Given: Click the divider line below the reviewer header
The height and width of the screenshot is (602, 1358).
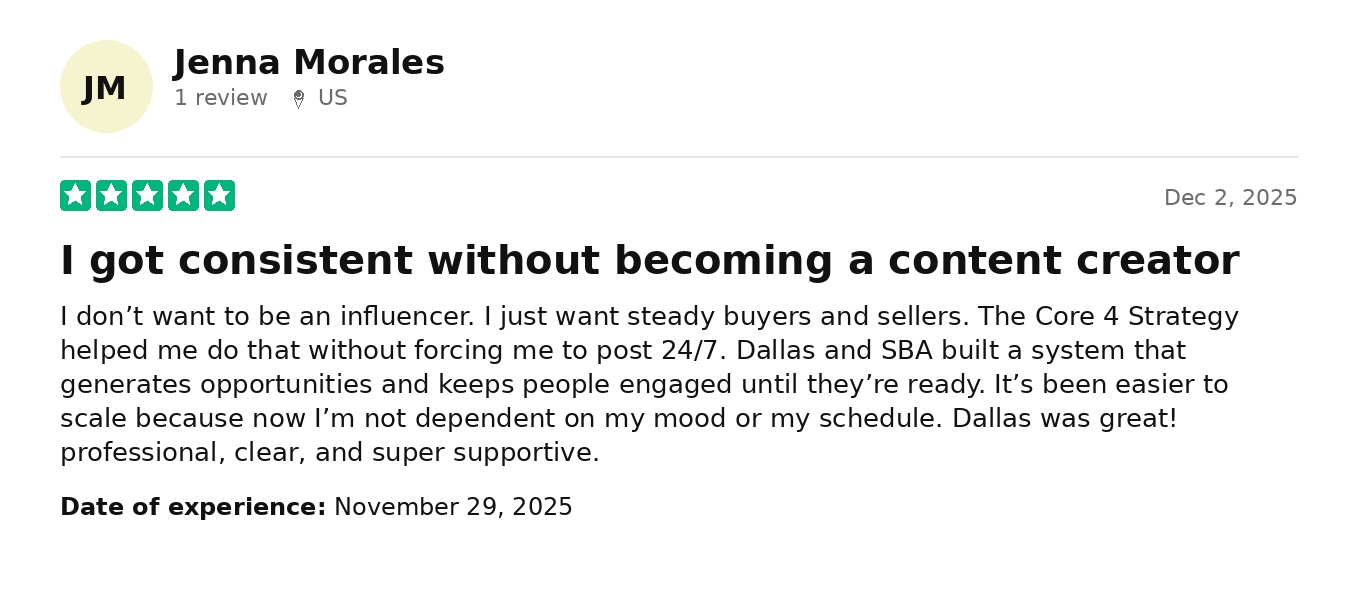Looking at the screenshot, I should coord(679,157).
